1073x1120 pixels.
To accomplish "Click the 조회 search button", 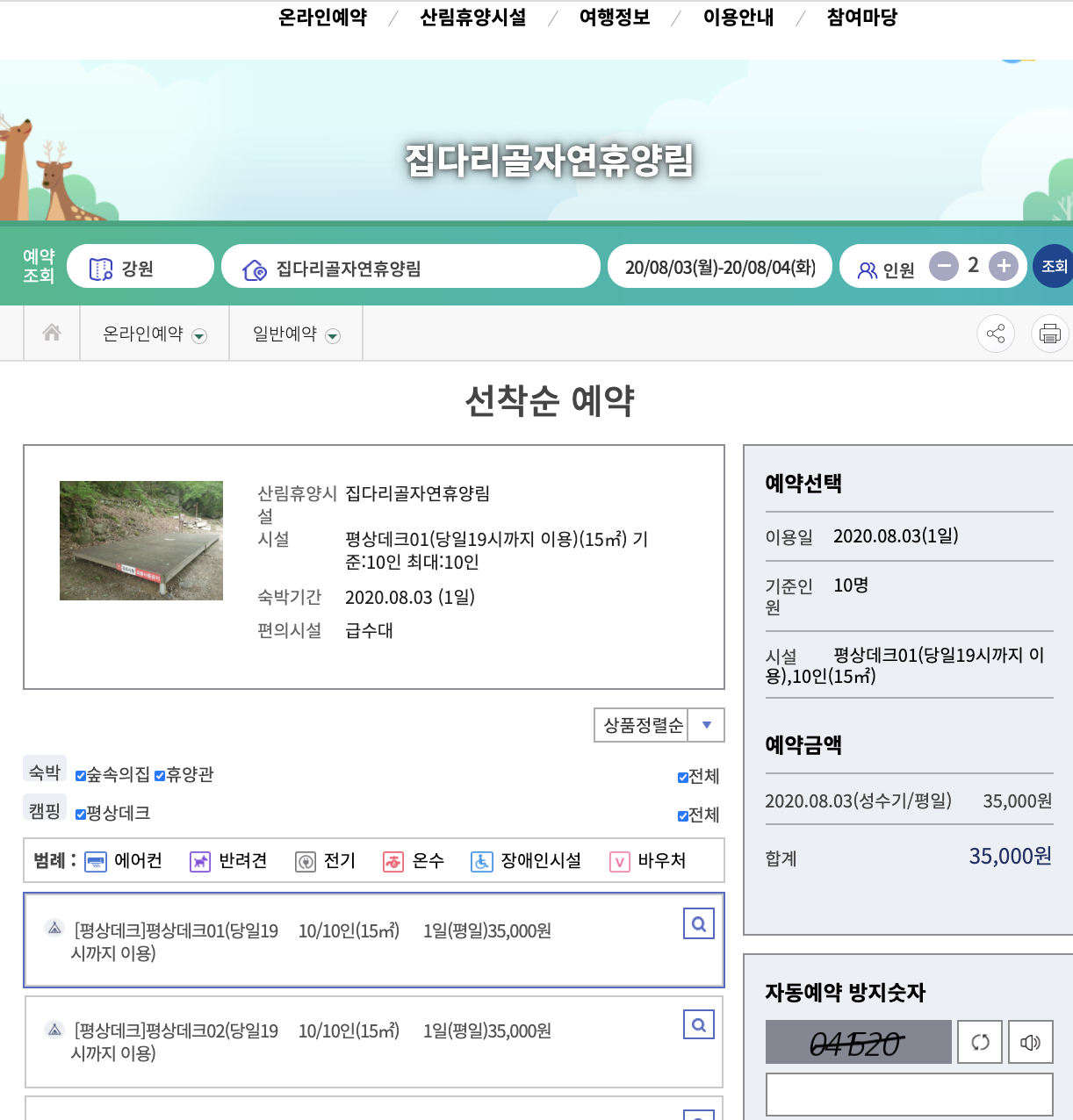I will click(x=1054, y=266).
